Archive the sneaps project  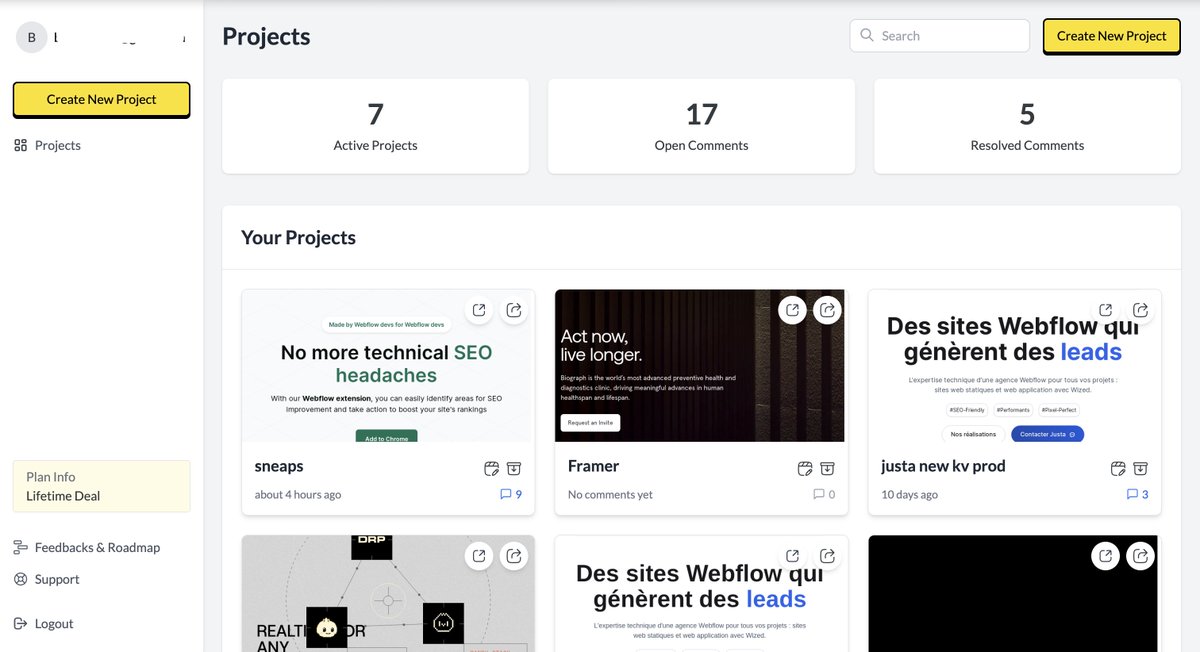(514, 468)
